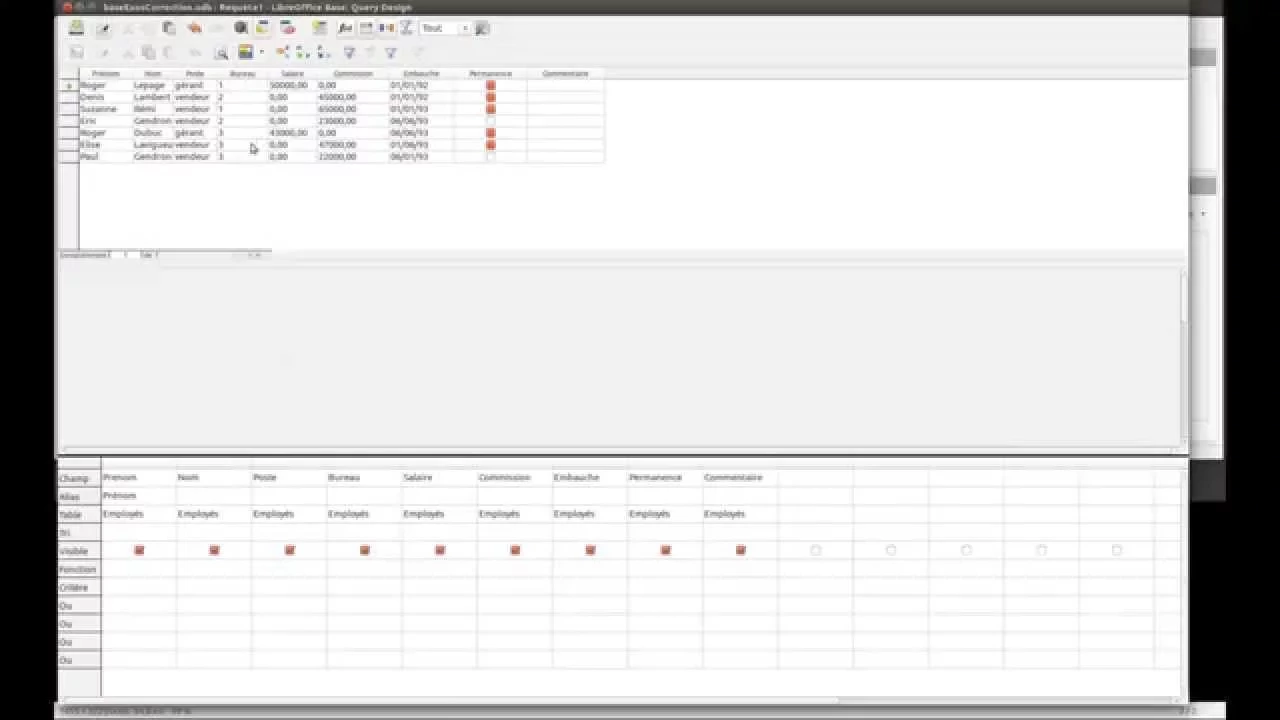Save the query with the toolbar Save icon
Image resolution: width=1280 pixels, height=720 pixels.
75,28
